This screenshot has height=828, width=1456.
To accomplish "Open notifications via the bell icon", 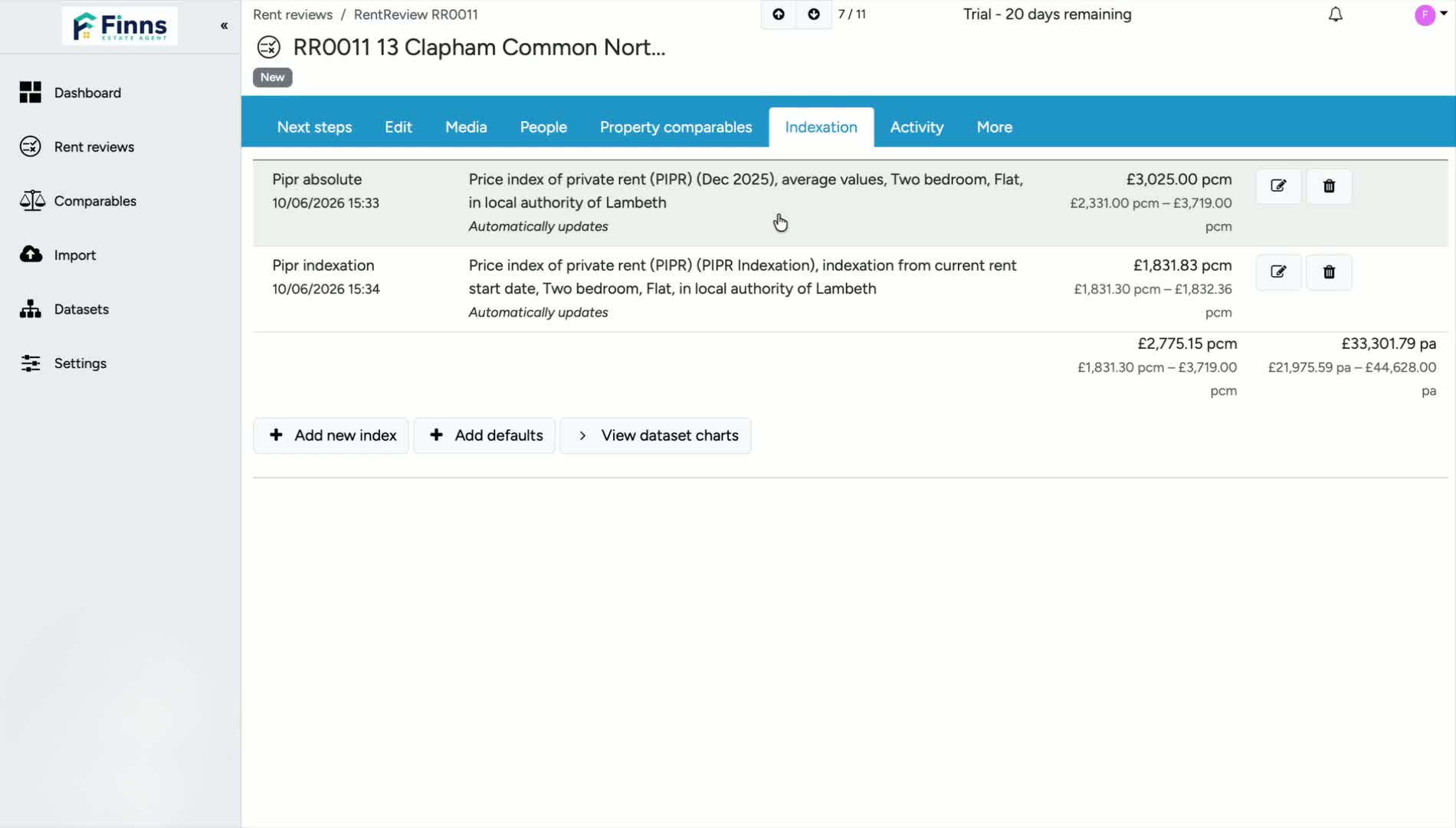I will [1336, 15].
